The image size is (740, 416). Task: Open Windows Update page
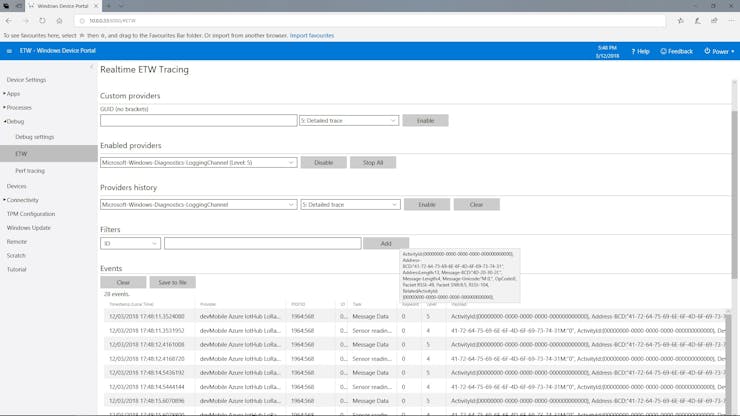pyautogui.click(x=28, y=228)
